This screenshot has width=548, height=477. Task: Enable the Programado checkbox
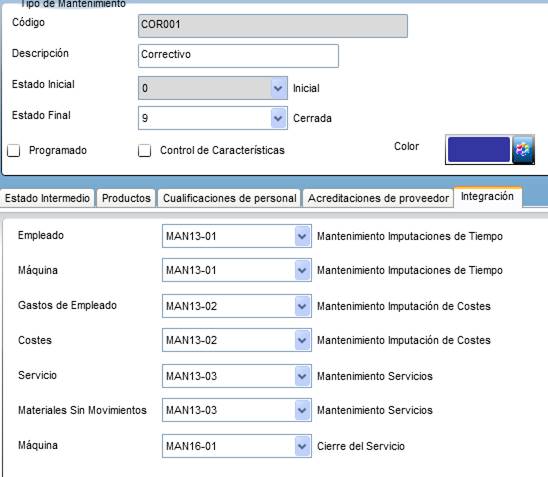[14, 151]
